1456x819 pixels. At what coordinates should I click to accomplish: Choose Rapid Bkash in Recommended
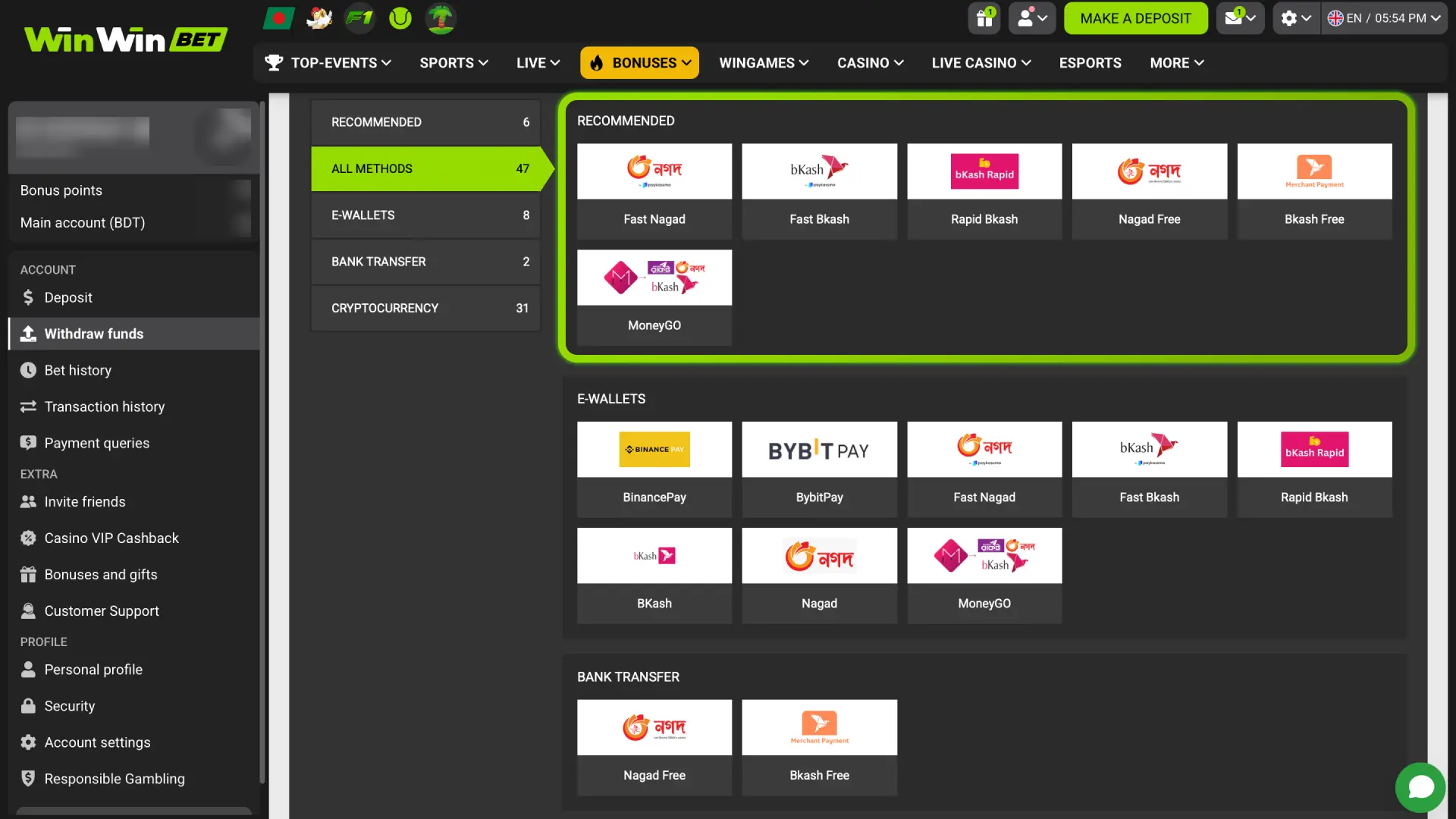pyautogui.click(x=984, y=191)
